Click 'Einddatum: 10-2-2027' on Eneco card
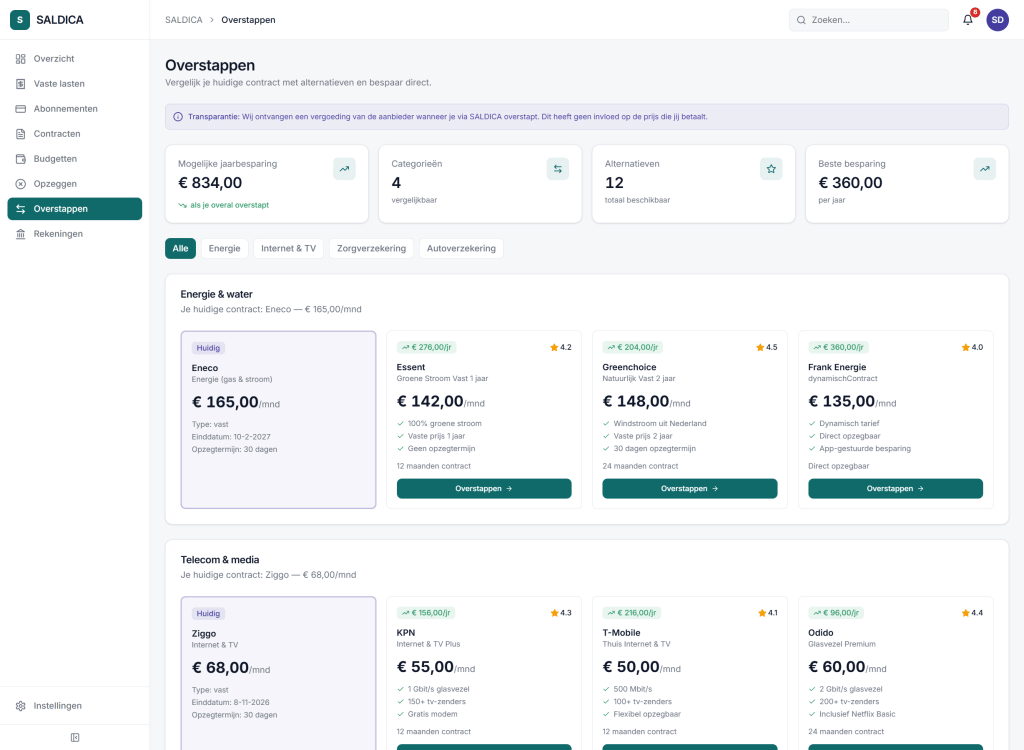1024x750 pixels. pyautogui.click(x=231, y=437)
